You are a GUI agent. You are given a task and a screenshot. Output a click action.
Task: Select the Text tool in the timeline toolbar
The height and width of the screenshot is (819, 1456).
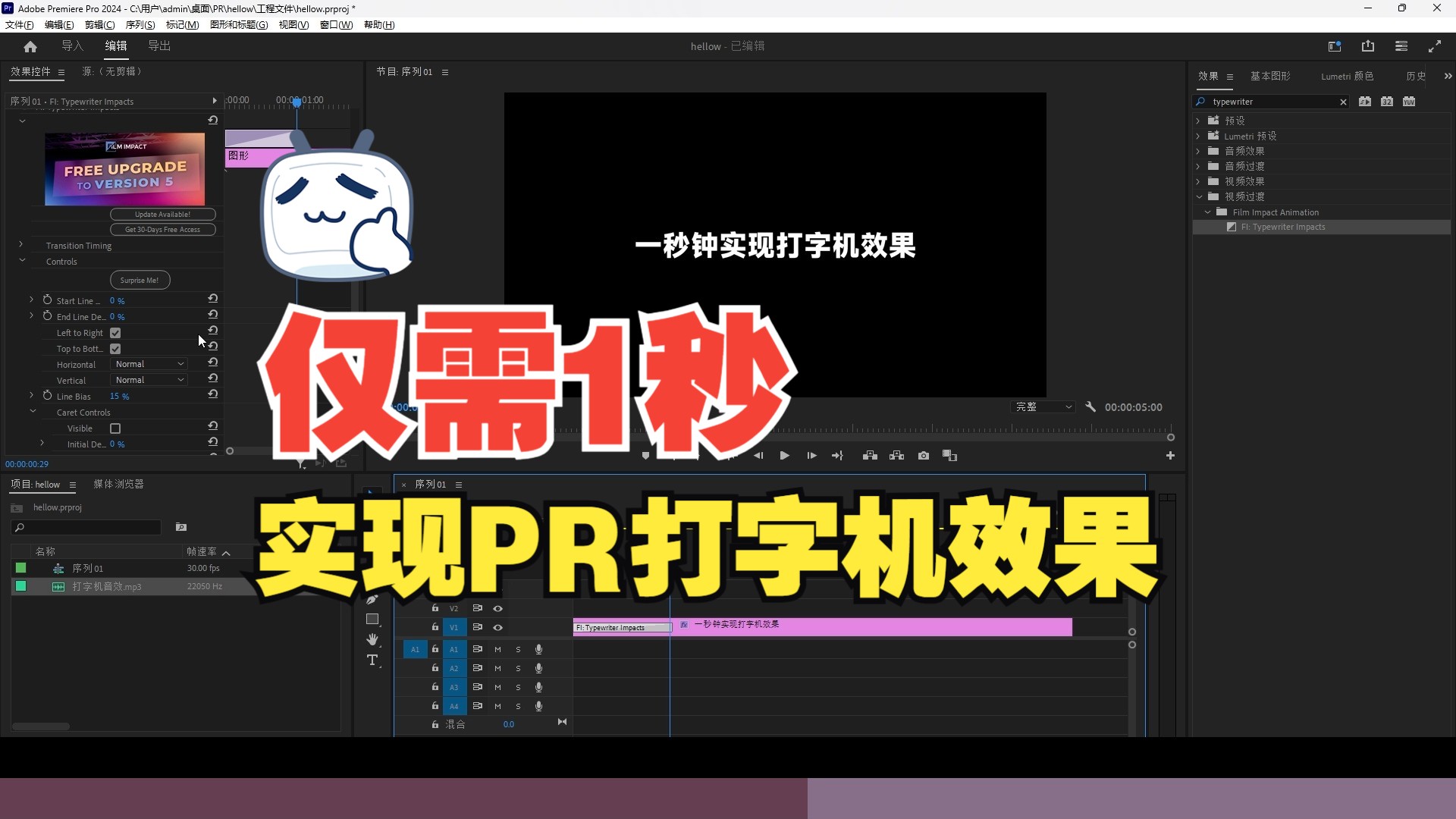click(x=372, y=660)
